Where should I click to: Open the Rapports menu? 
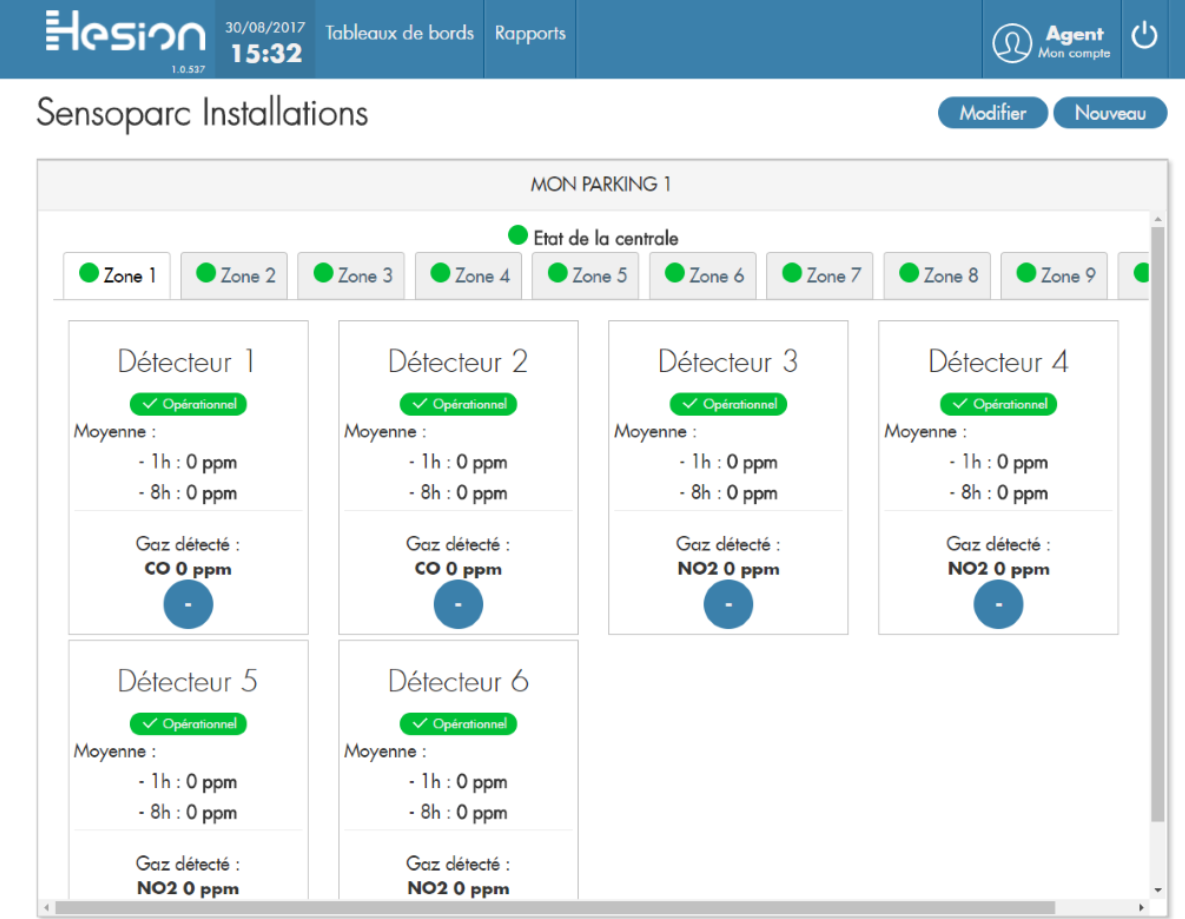tap(530, 33)
